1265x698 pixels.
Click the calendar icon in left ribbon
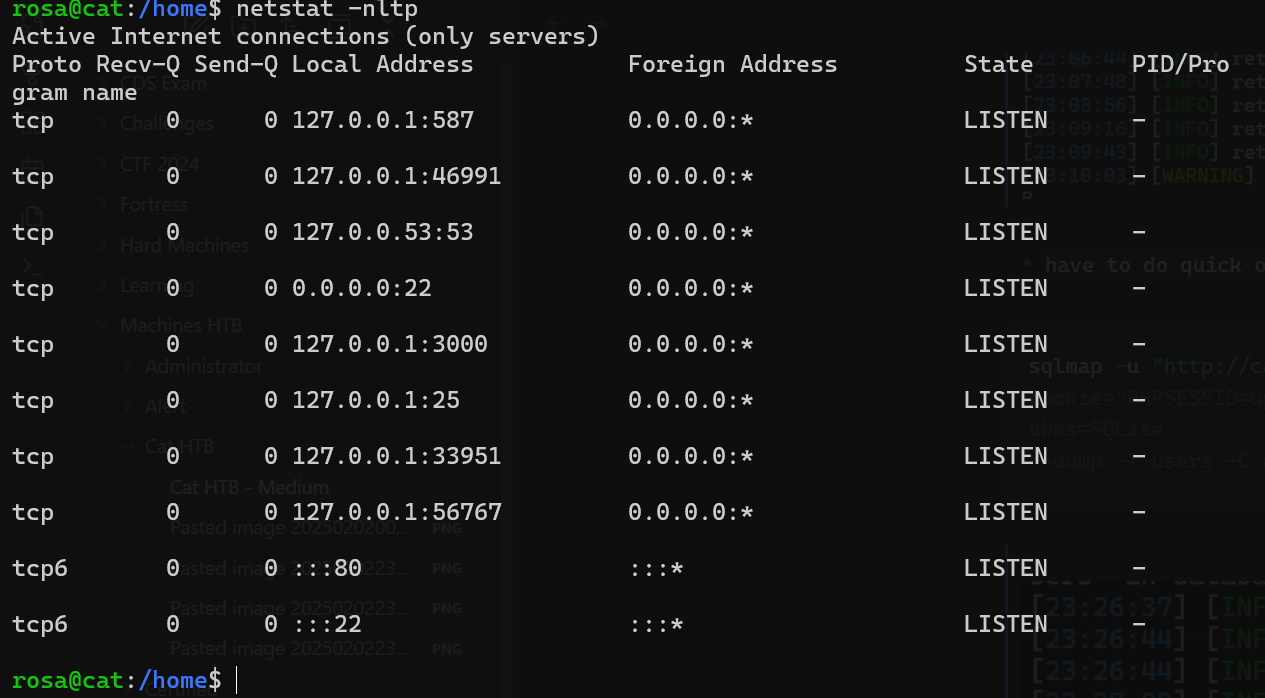[32, 166]
